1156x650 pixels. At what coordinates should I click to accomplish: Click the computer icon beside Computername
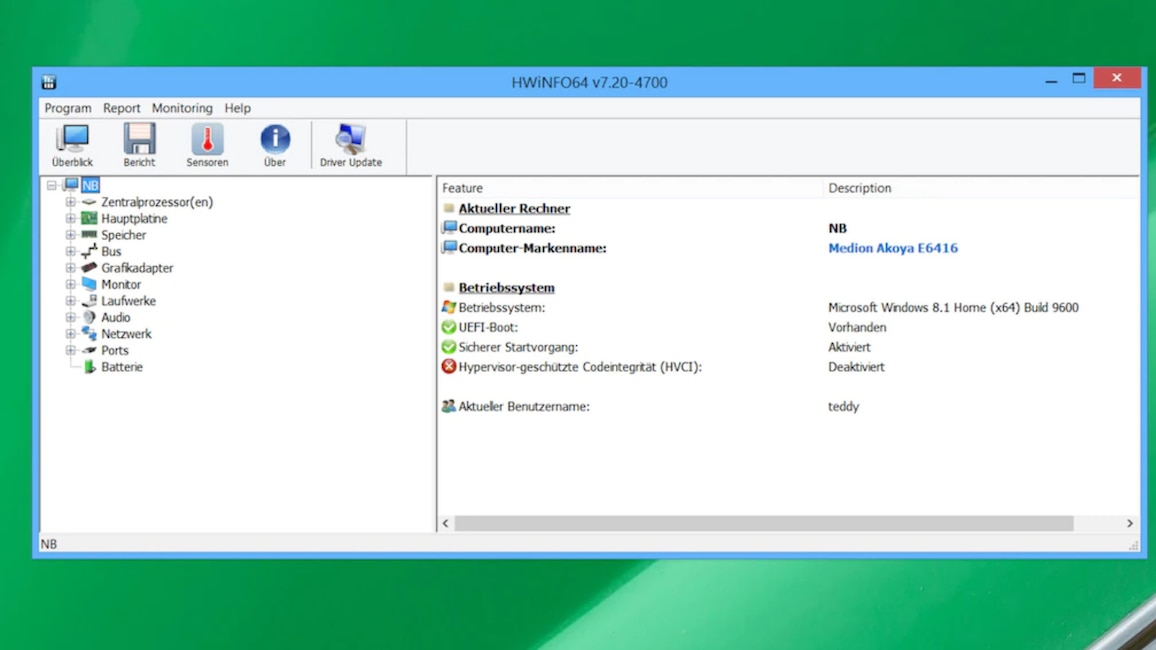coord(449,228)
